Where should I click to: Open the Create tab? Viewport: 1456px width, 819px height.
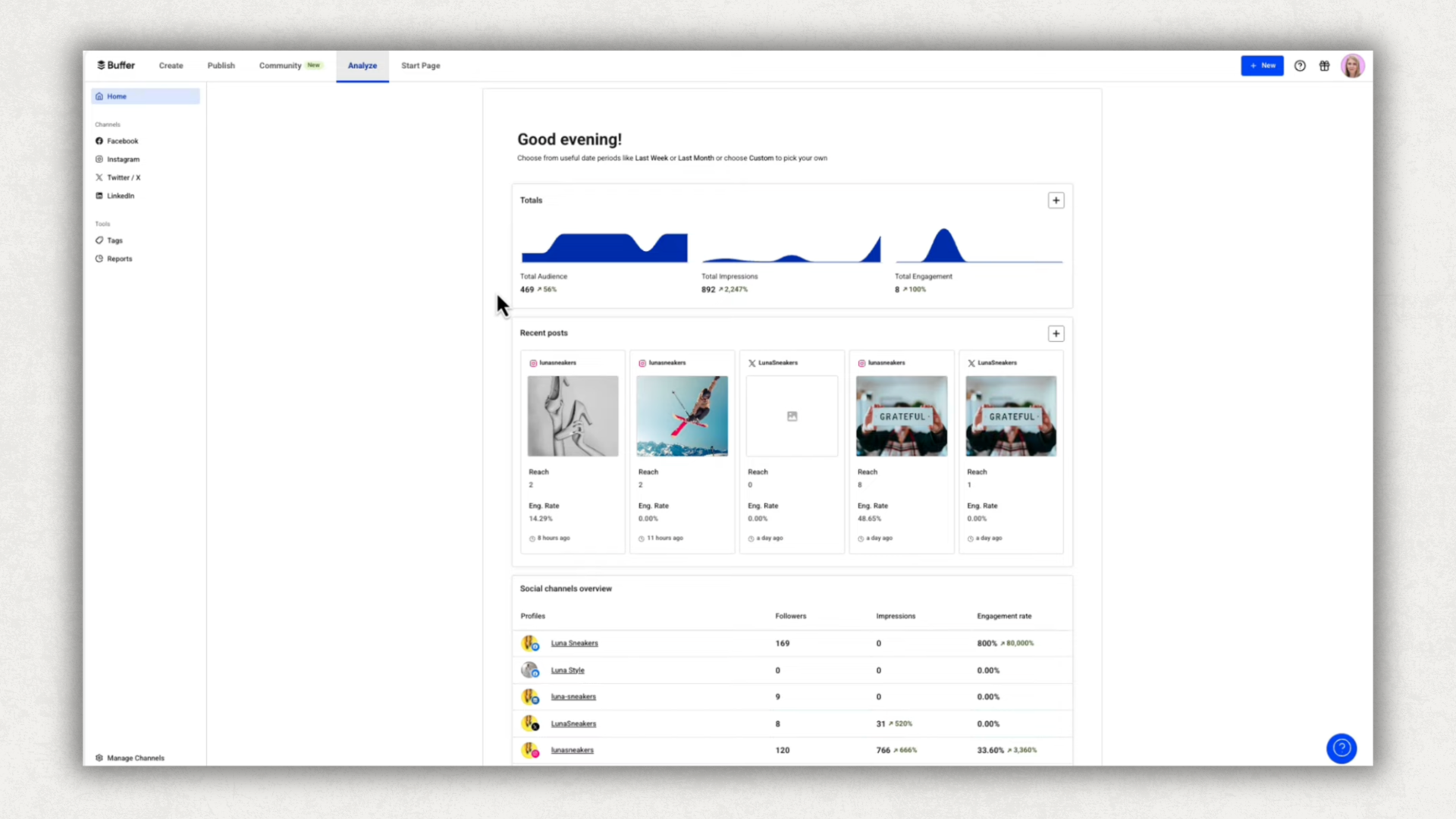(x=171, y=66)
